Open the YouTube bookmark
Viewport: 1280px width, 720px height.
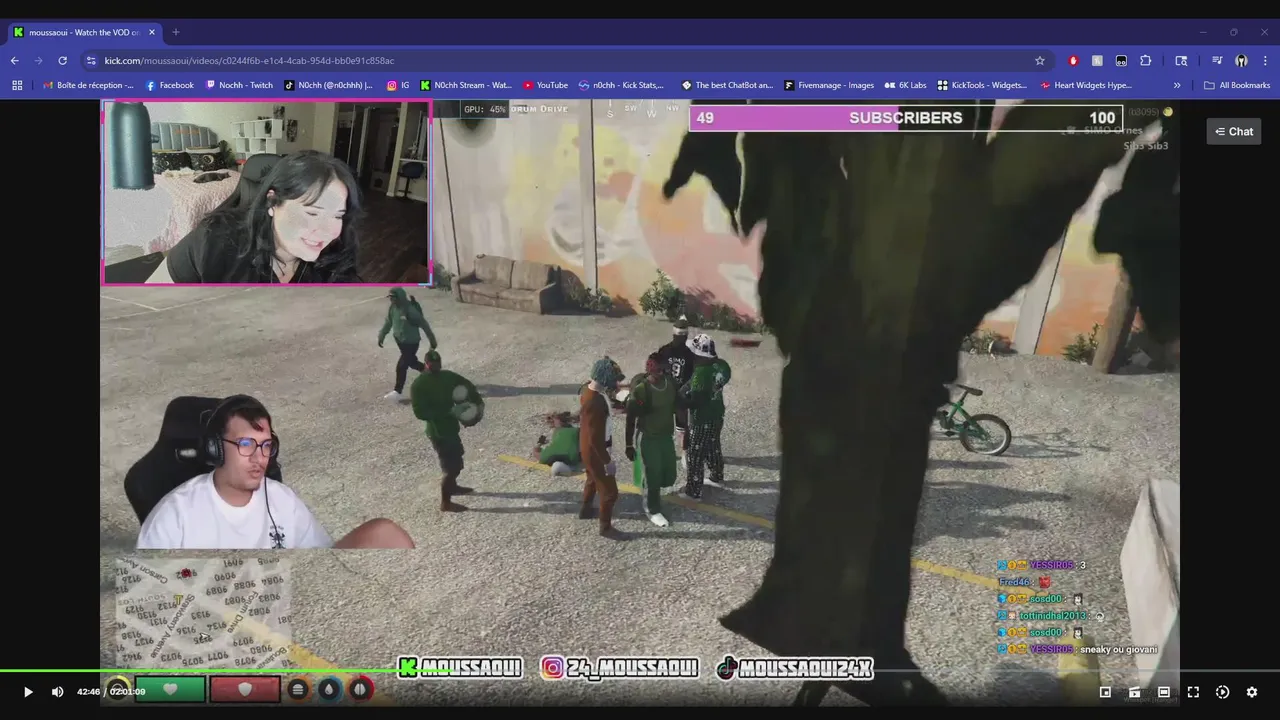click(x=545, y=85)
